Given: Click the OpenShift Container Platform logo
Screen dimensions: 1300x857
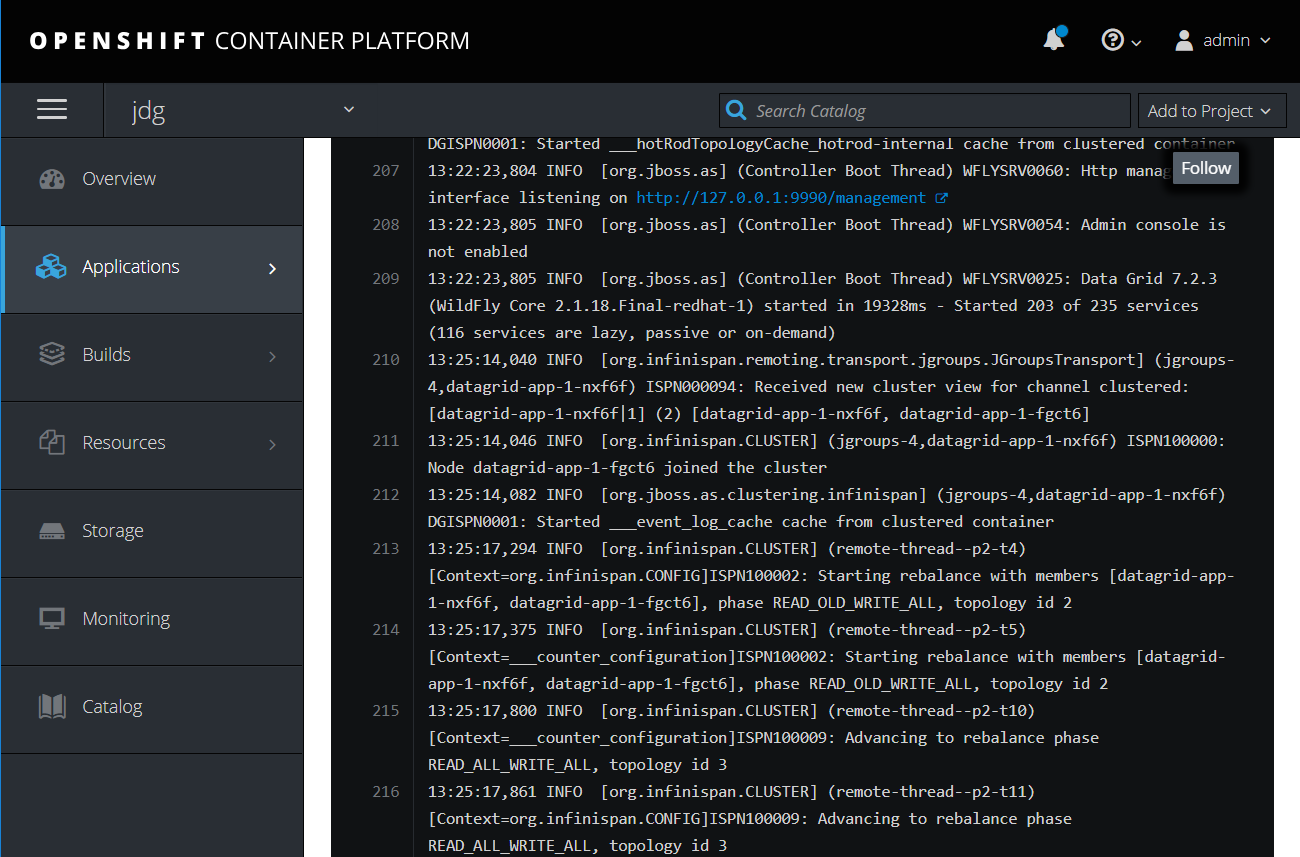Looking at the screenshot, I should tap(250, 41).
